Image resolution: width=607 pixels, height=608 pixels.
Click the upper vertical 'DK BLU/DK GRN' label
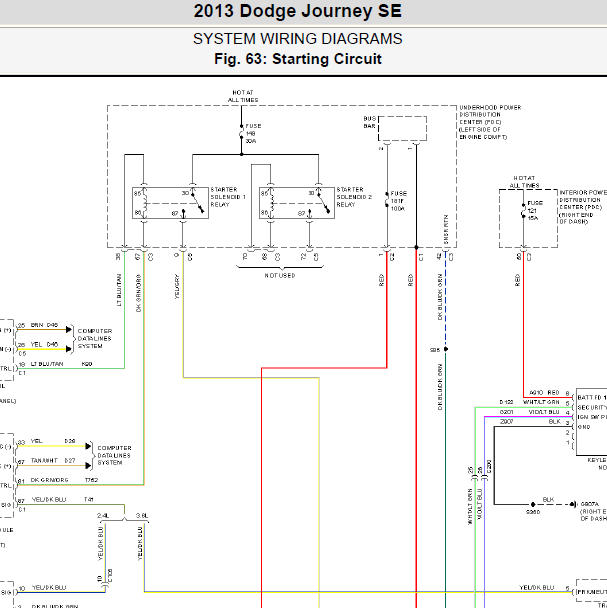pyautogui.click(x=440, y=297)
